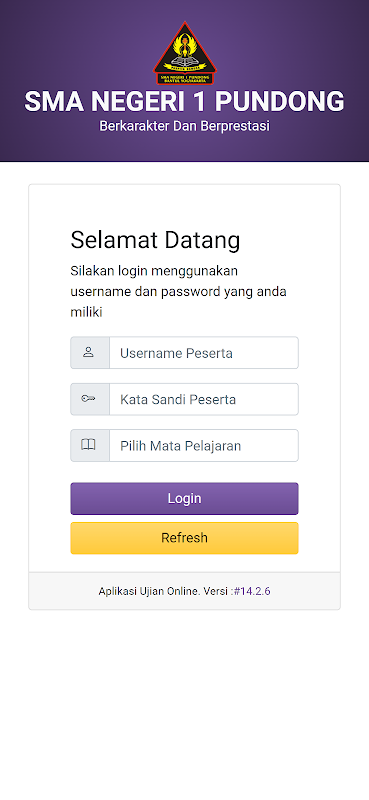
Task: Open the #14.2.6 version link
Action: pyautogui.click(x=252, y=591)
